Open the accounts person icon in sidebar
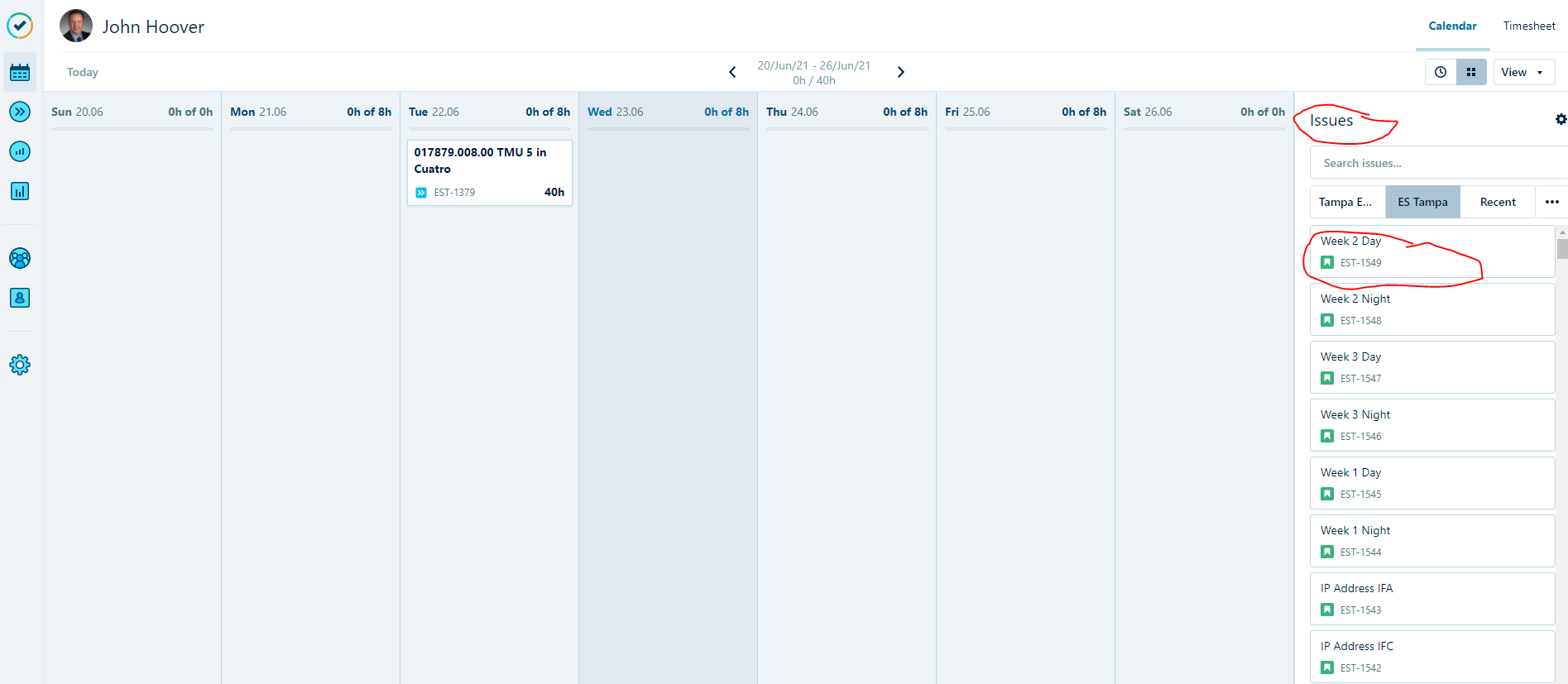Viewport: 1568px width, 684px height. [20, 298]
